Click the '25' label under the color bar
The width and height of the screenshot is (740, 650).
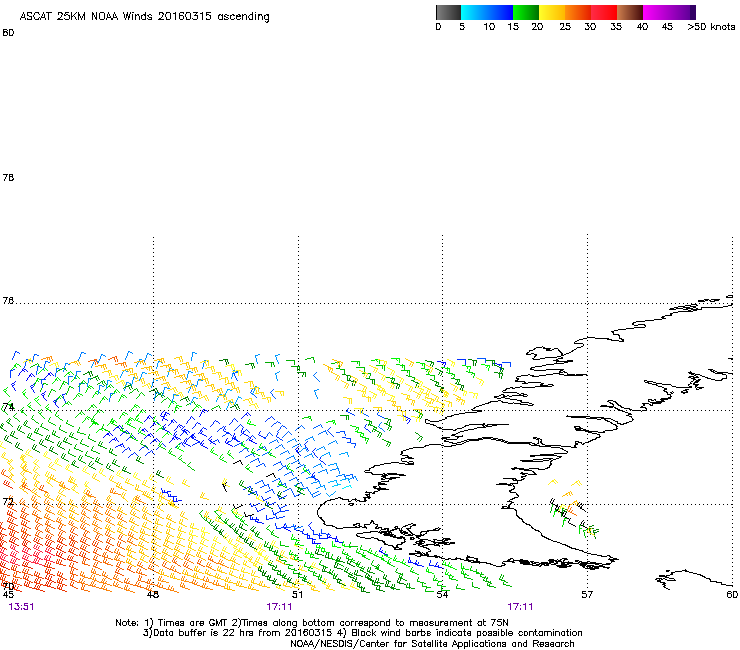(565, 27)
